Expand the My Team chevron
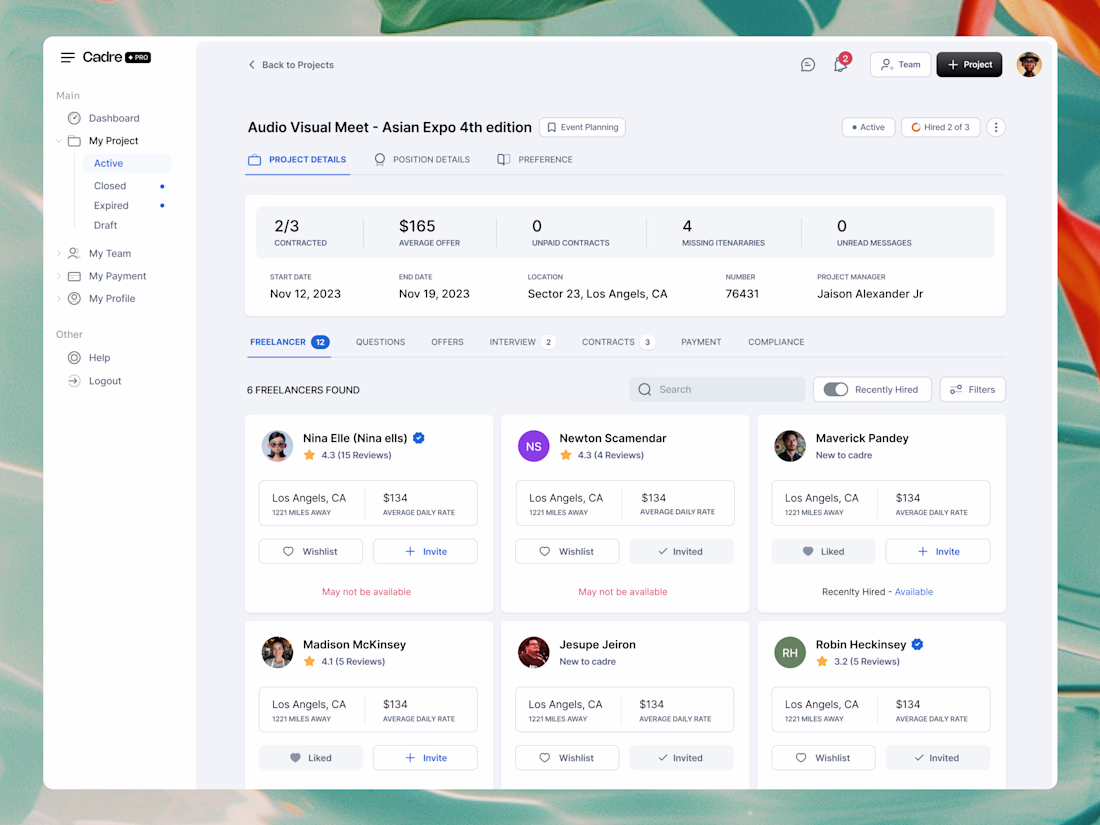 click(x=58, y=253)
